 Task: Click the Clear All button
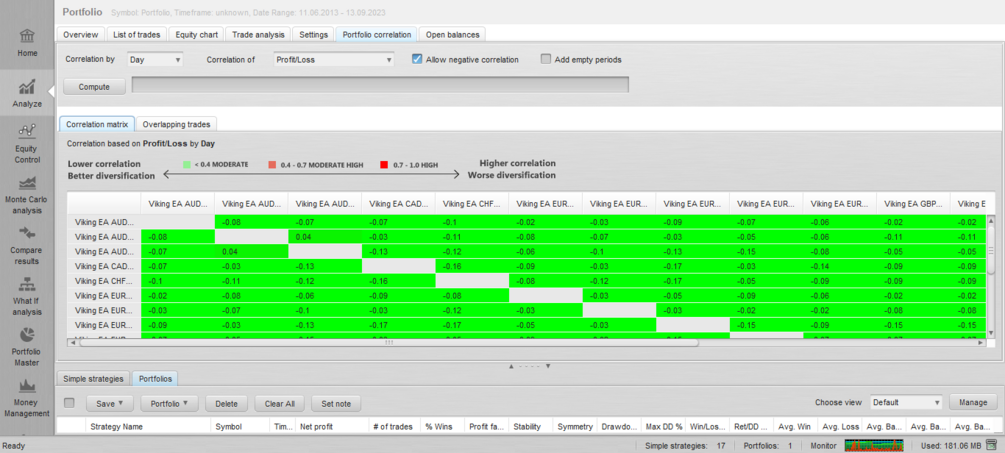(x=279, y=404)
